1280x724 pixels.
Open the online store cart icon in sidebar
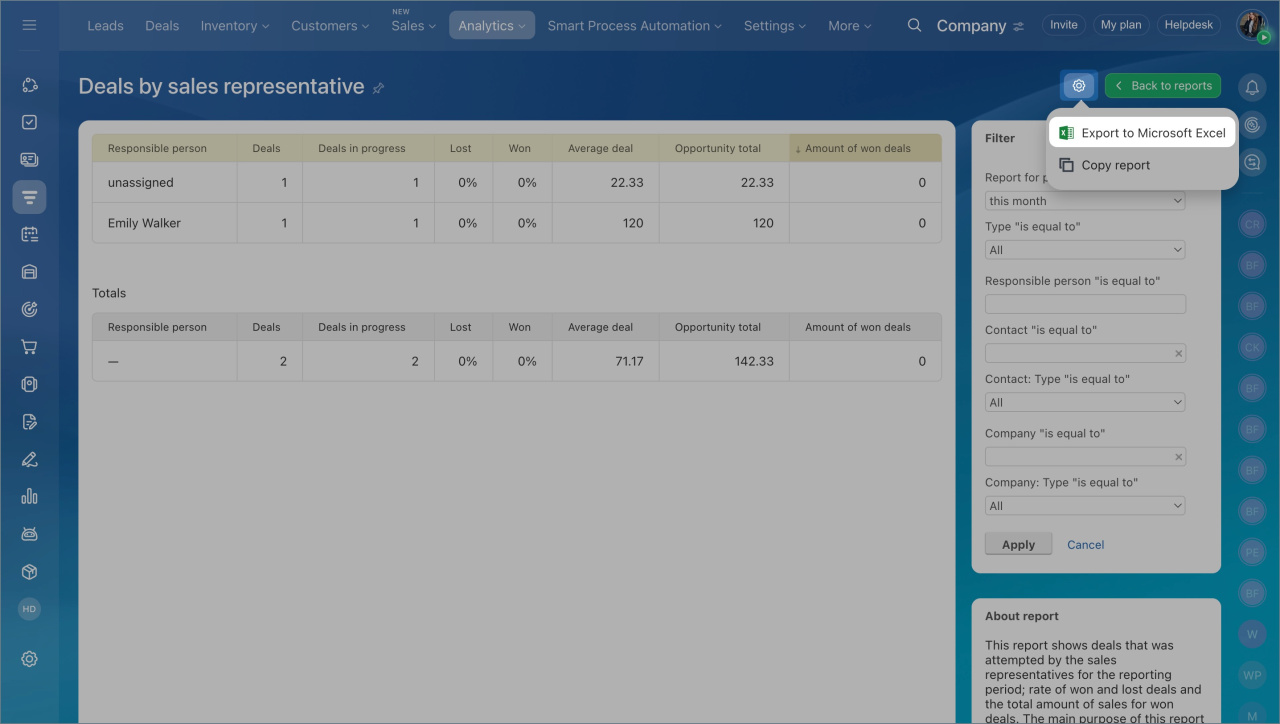click(x=29, y=347)
